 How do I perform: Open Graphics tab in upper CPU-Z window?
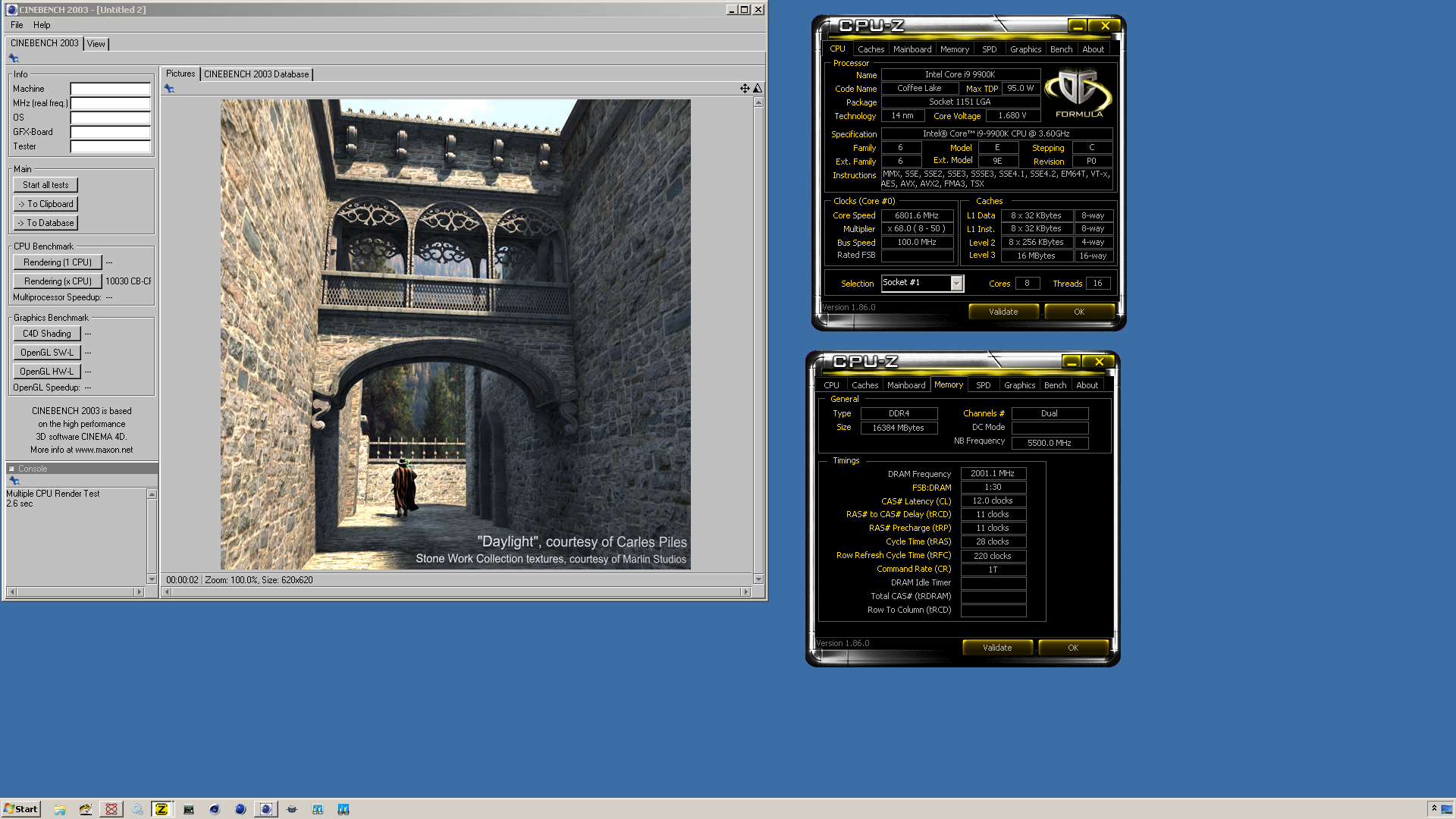point(1026,49)
